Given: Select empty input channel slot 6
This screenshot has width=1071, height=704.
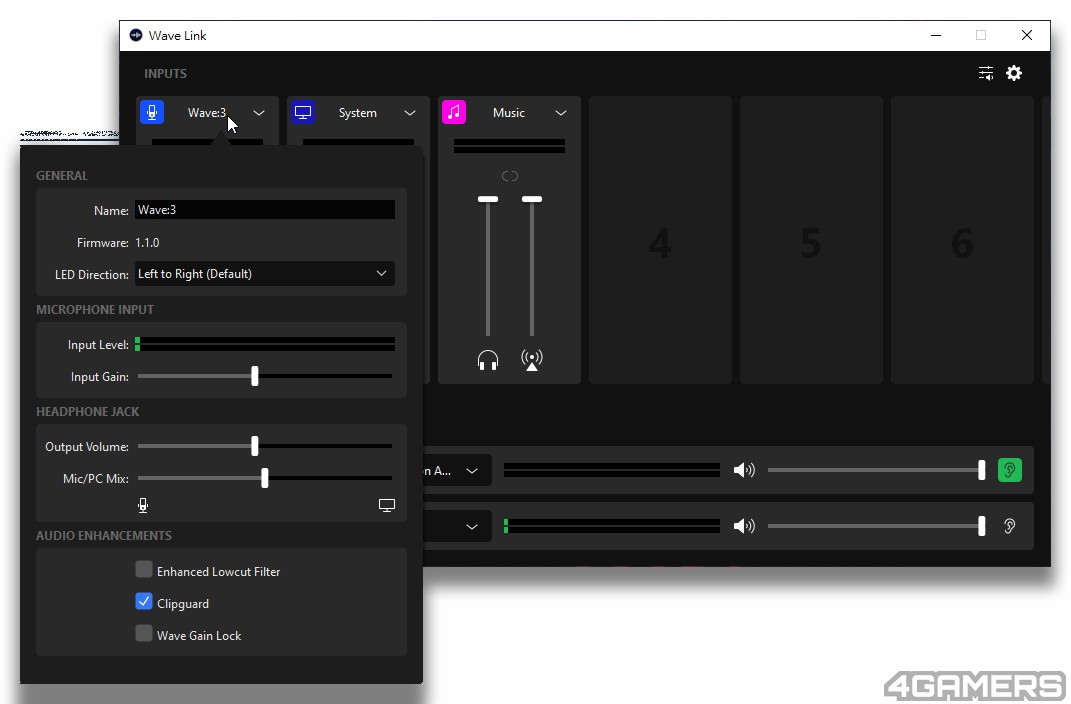Looking at the screenshot, I should [962, 240].
